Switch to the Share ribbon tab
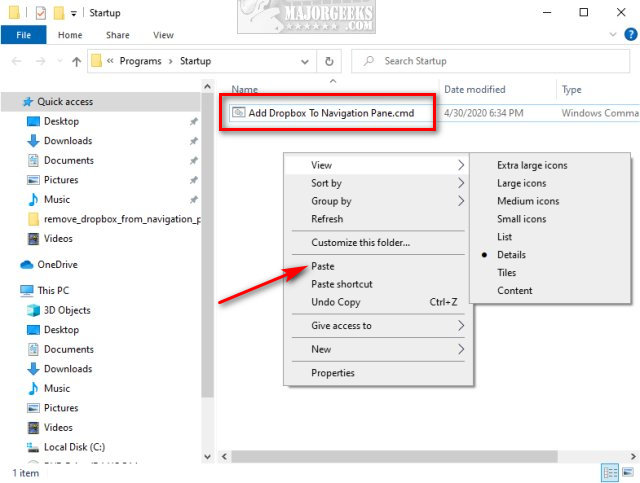The image size is (640, 483). (x=118, y=35)
